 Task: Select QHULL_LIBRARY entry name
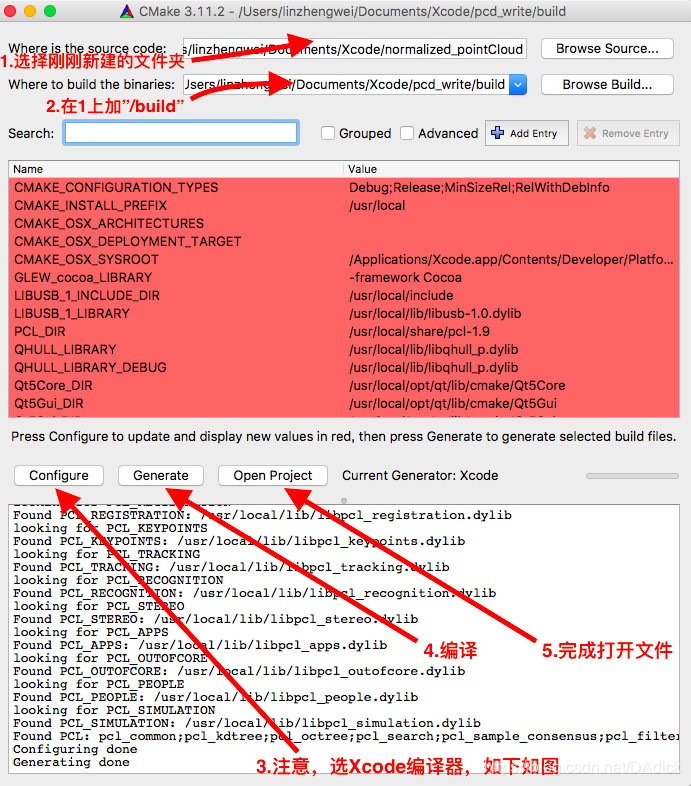[65, 350]
